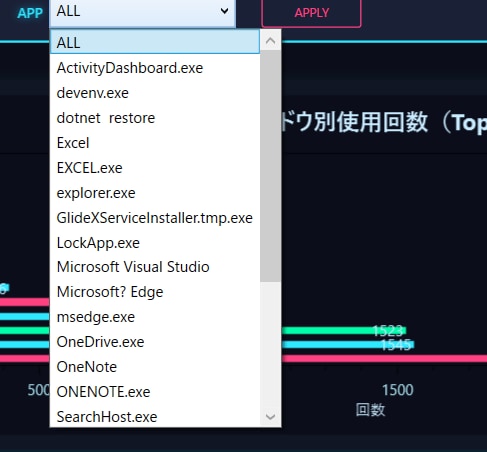Pick dotnet restore from the list
The width and height of the screenshot is (487, 452).
(x=155, y=118)
